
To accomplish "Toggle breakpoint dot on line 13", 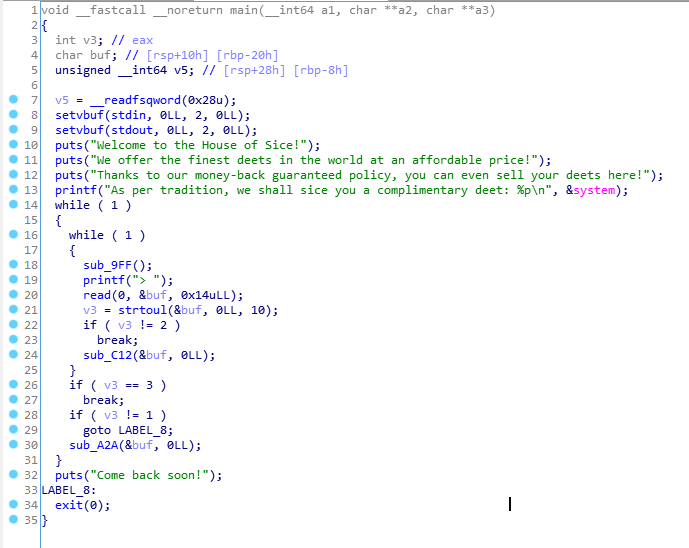I will (14, 189).
